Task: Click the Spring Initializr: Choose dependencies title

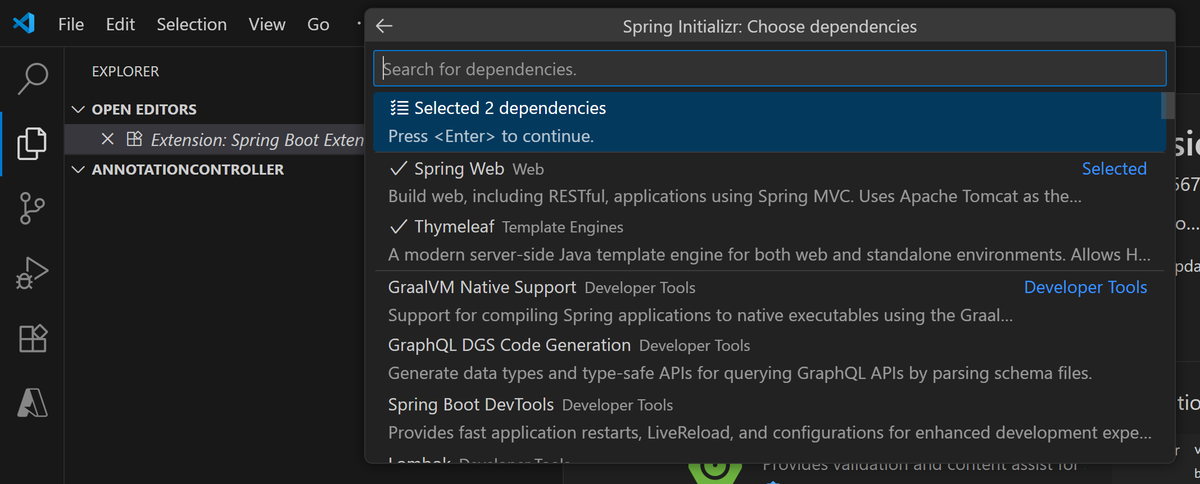Action: tap(769, 27)
